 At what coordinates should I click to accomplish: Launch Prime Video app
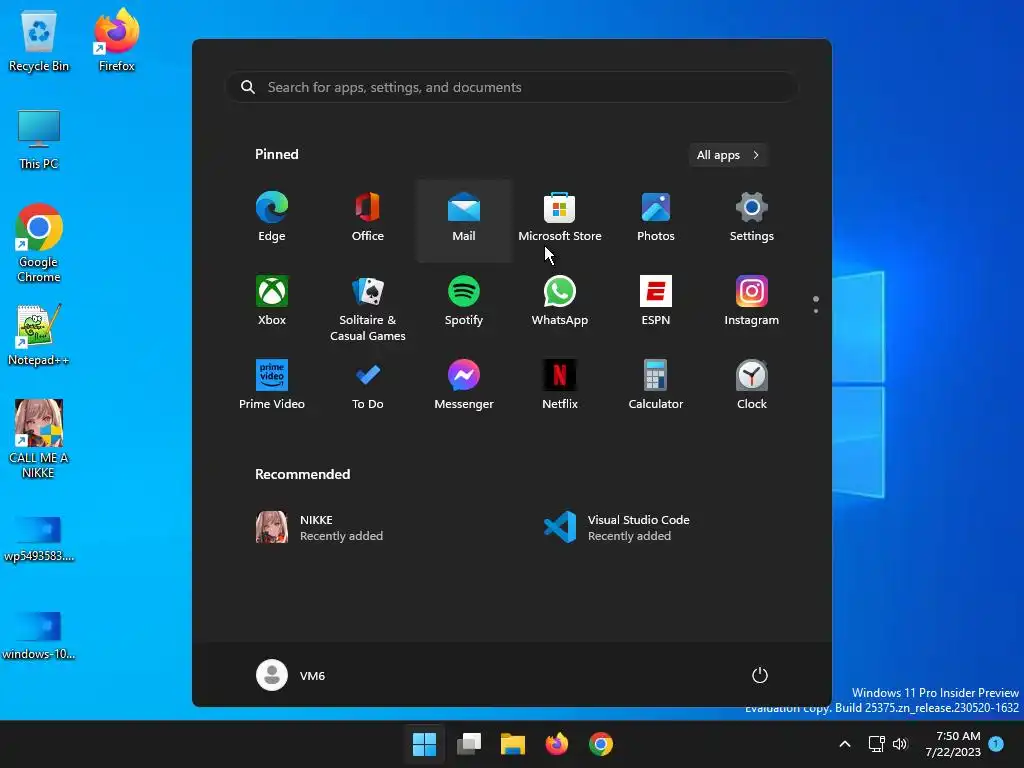click(x=272, y=385)
